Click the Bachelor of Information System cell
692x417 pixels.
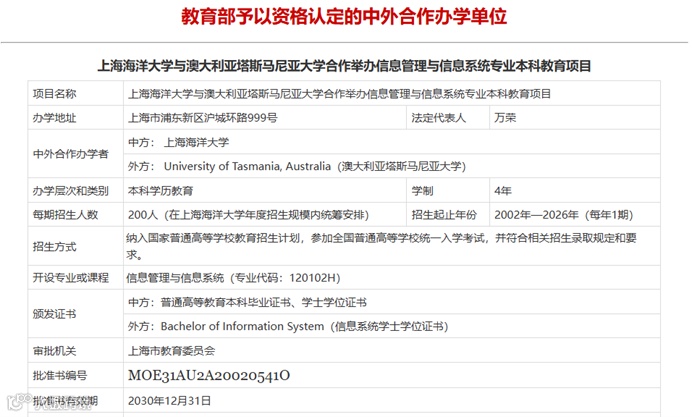click(x=392, y=326)
